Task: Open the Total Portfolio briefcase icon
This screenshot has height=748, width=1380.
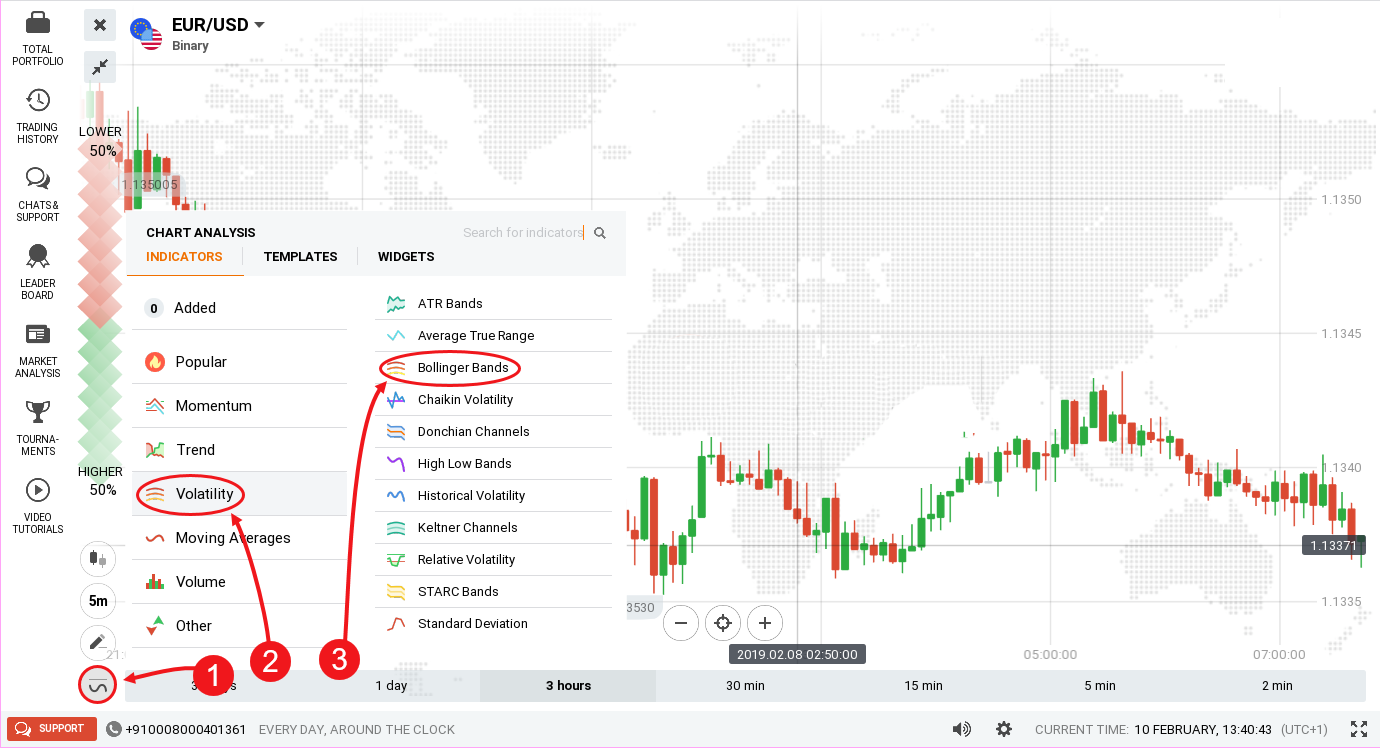Action: [38, 23]
